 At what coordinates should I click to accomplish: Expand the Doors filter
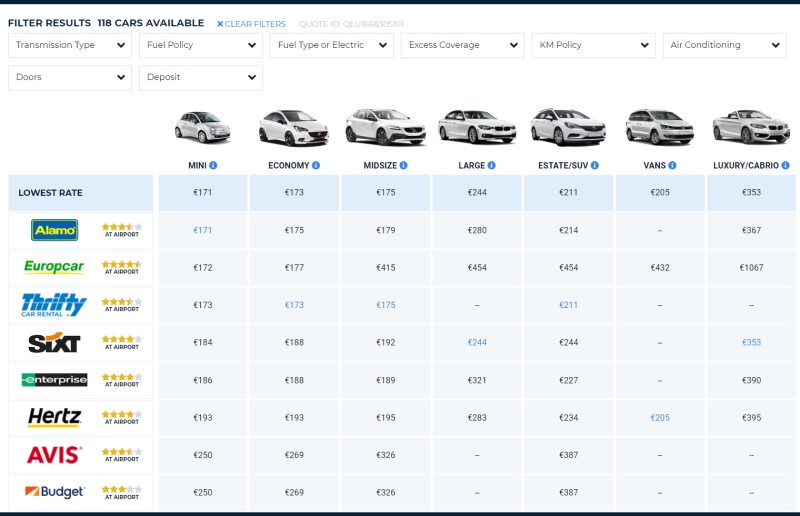(x=70, y=78)
